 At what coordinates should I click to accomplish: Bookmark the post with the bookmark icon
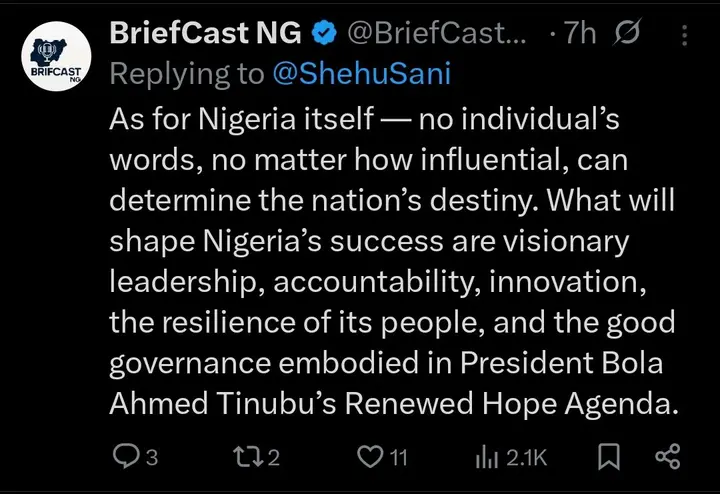[x=609, y=457]
